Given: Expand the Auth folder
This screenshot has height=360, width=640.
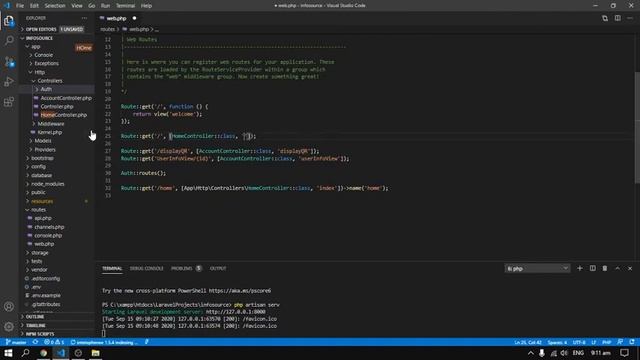Looking at the screenshot, I should tap(46, 89).
